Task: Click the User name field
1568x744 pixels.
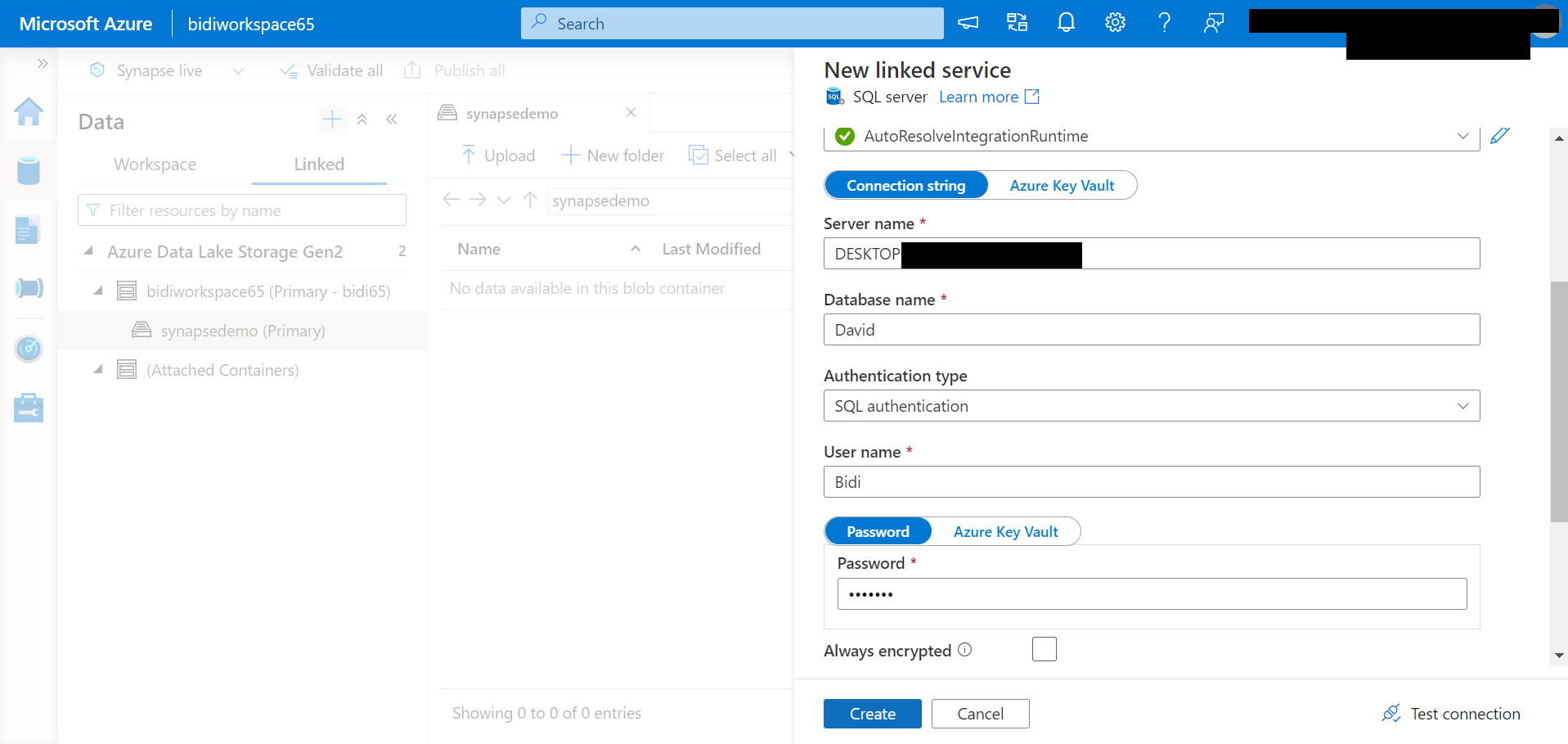Action: pyautogui.click(x=1152, y=482)
